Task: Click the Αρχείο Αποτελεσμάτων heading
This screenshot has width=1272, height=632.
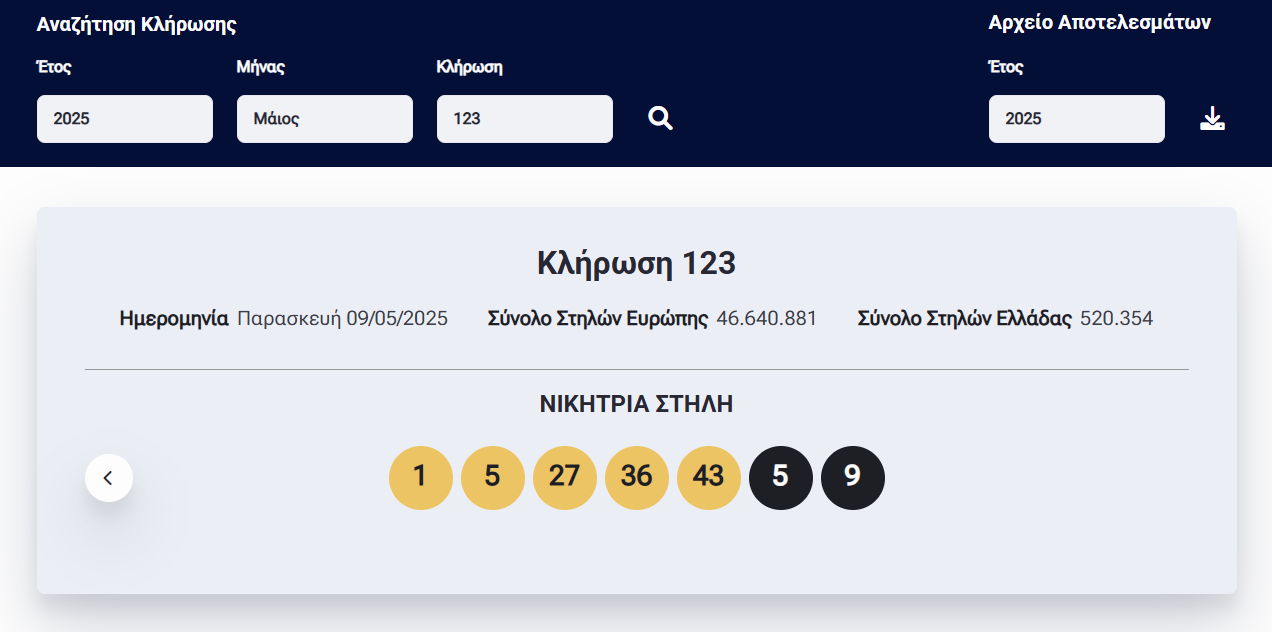Action: [x=1100, y=23]
